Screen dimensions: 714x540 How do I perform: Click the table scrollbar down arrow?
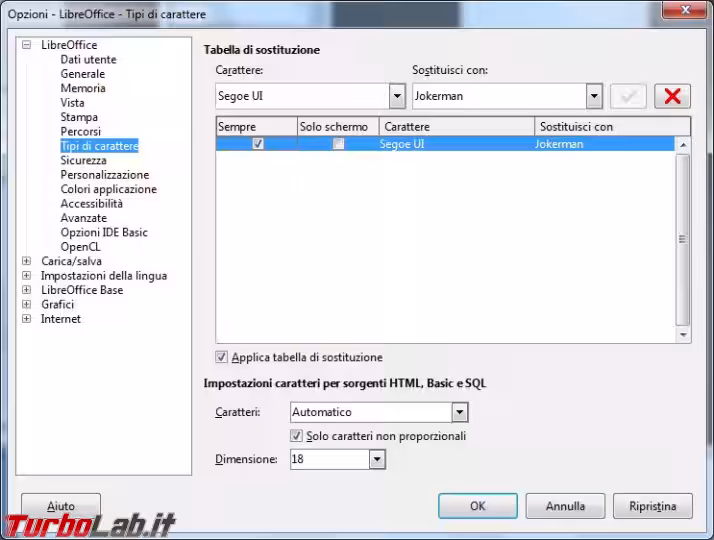pos(683,335)
